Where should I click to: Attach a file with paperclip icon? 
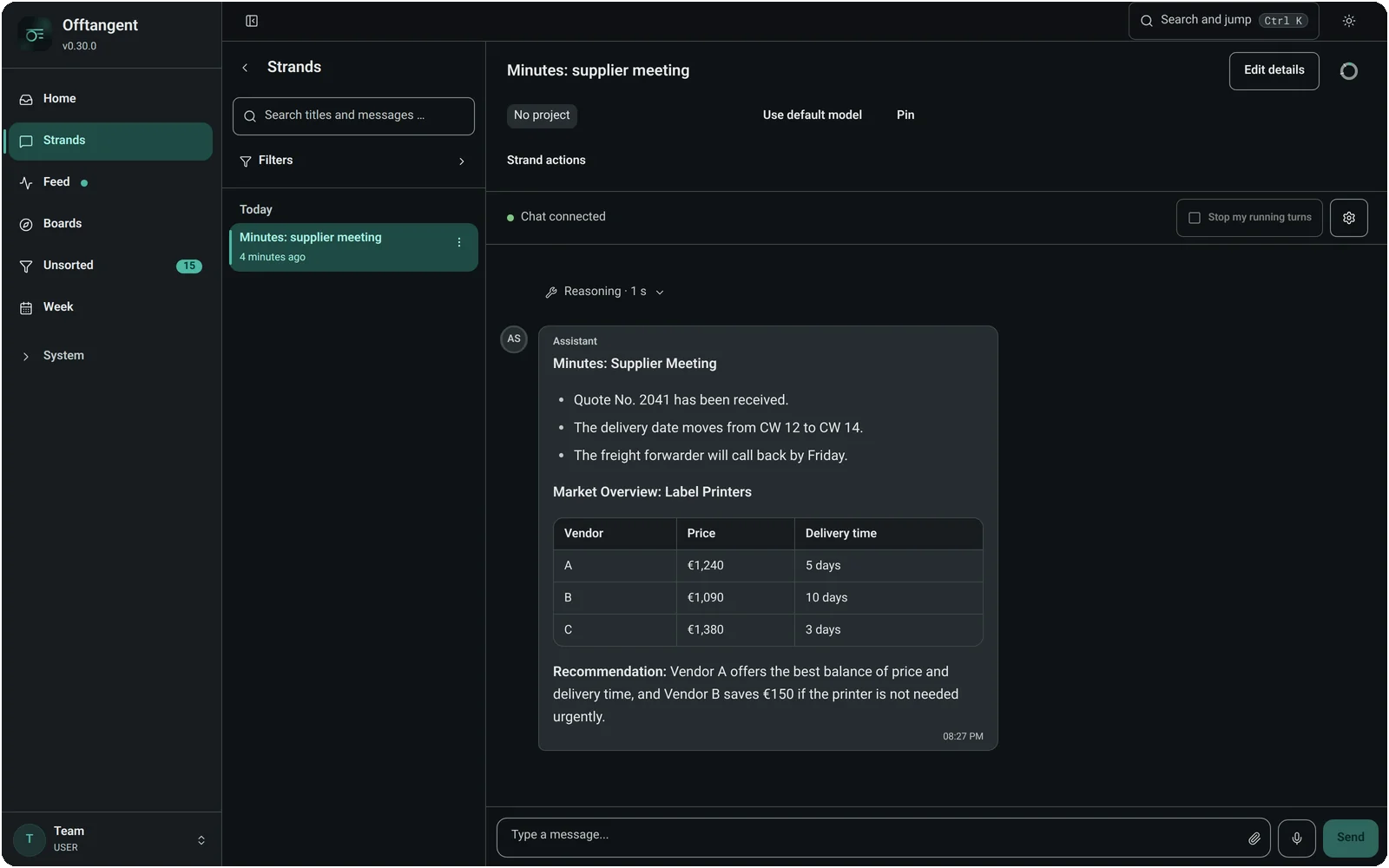1254,838
